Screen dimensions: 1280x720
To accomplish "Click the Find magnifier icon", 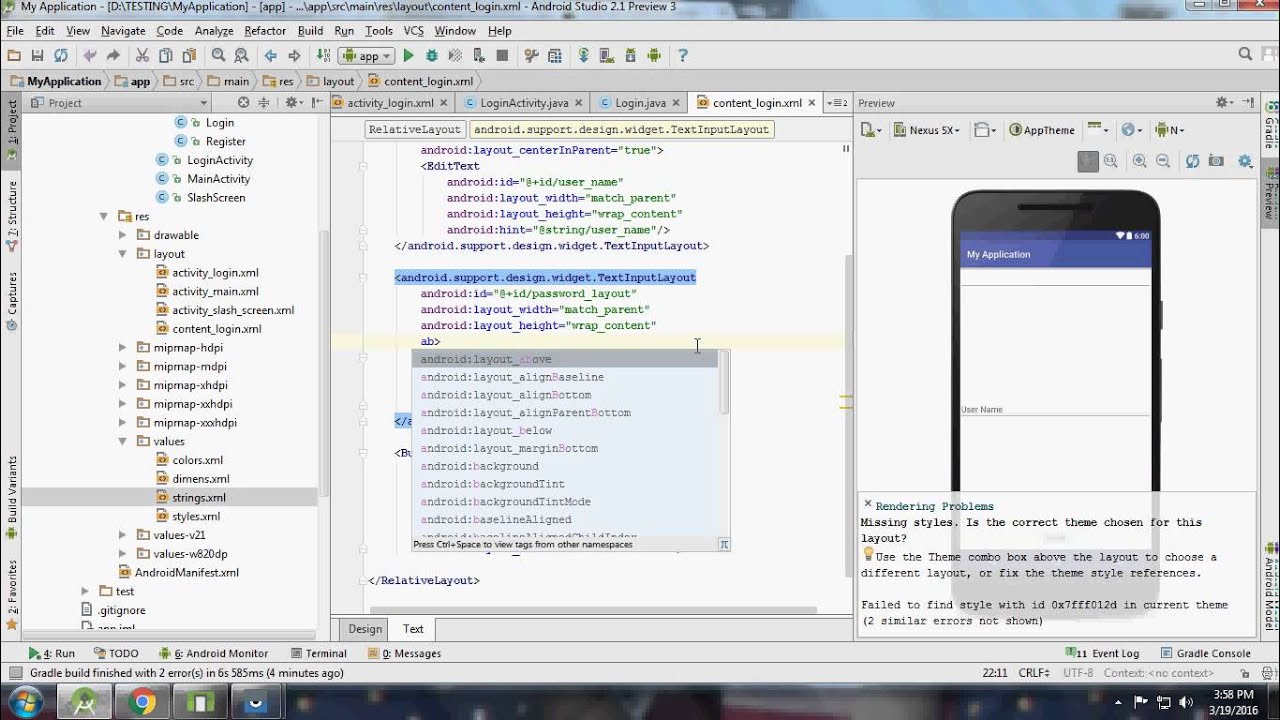I will point(218,56).
